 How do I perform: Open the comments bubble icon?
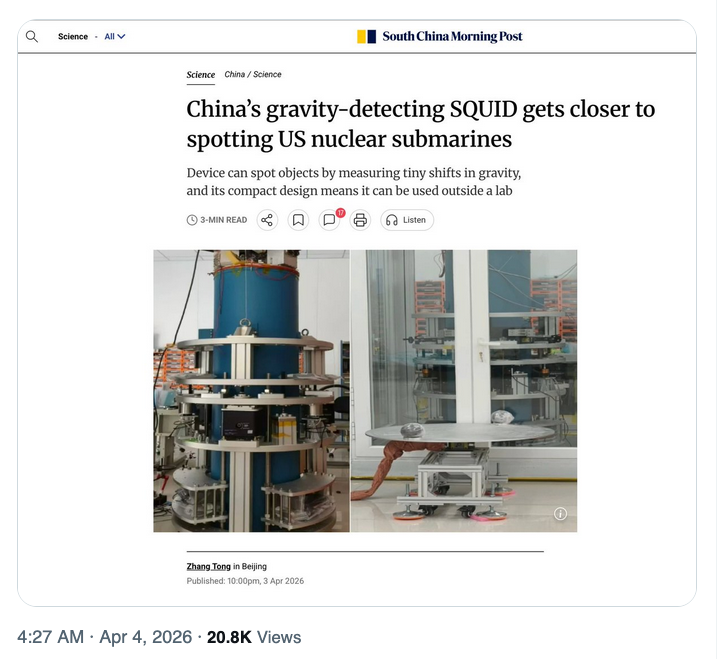coord(329,220)
